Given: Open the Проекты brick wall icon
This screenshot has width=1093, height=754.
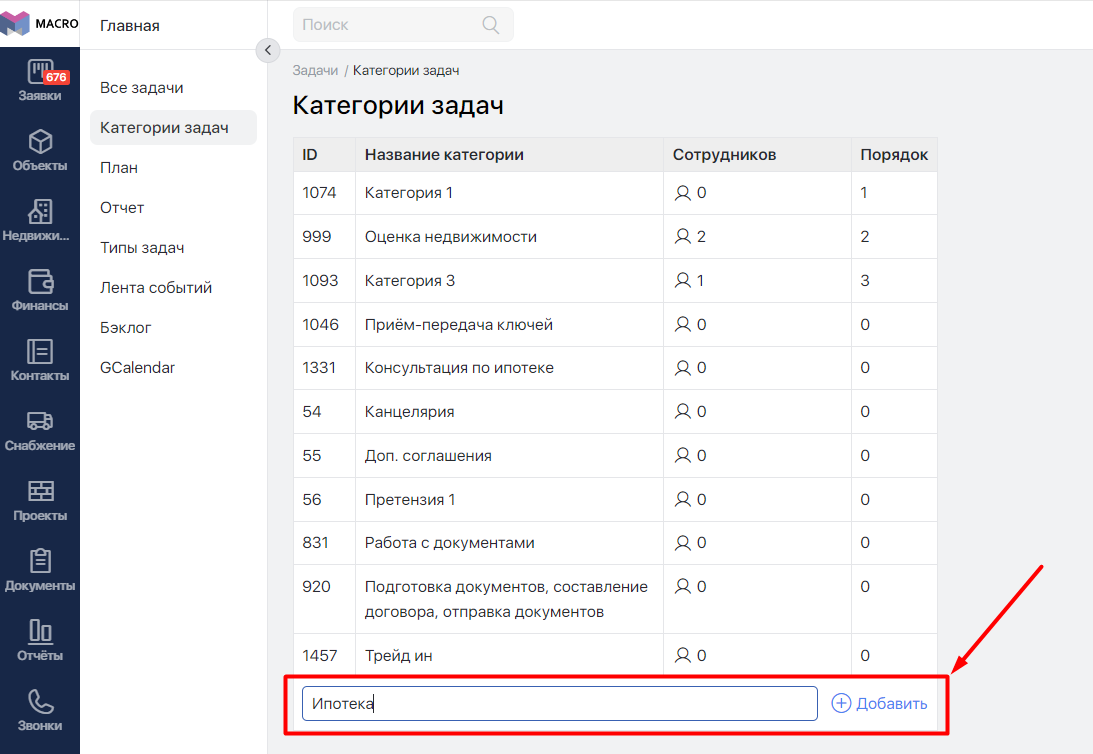Looking at the screenshot, I should coord(40,492).
